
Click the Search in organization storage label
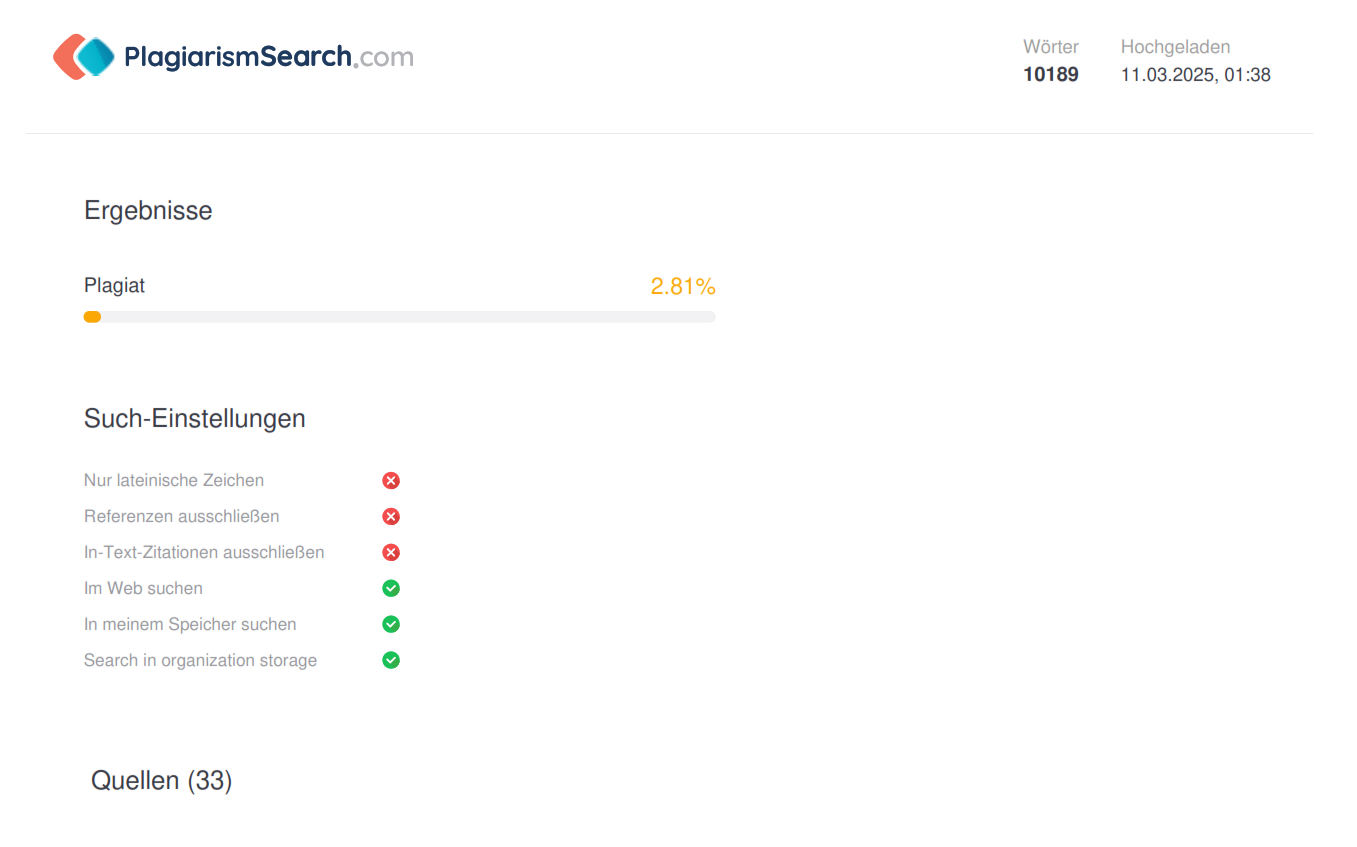pyautogui.click(x=200, y=661)
